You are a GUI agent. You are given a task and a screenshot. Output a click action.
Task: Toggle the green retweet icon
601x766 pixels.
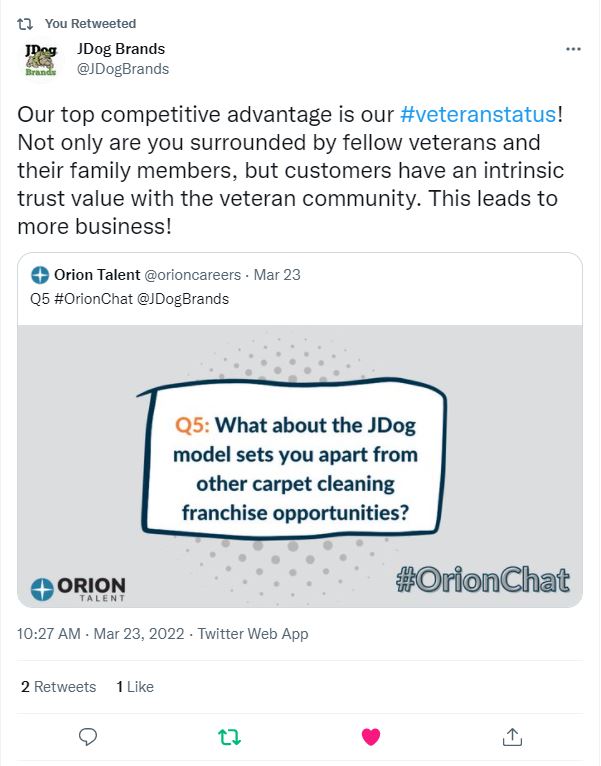229,737
